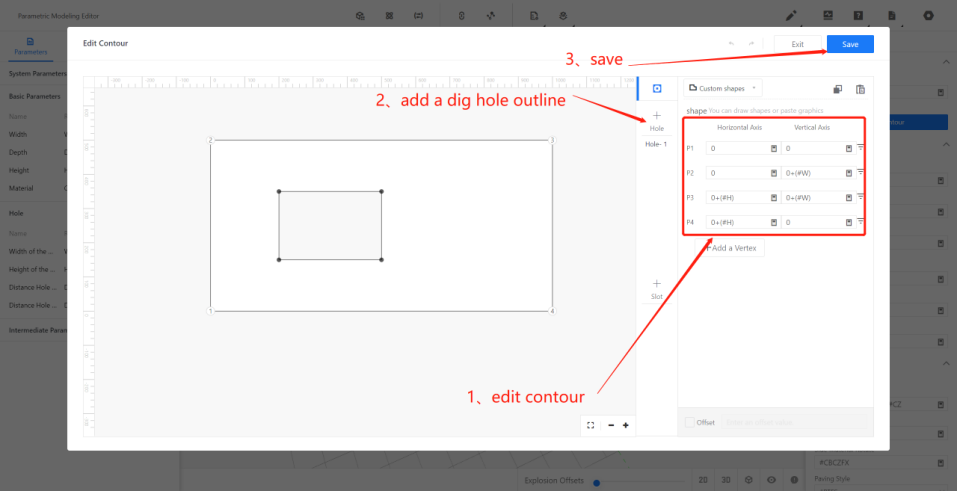Select Hole-1 in the hole list
Viewport: 958px width, 492px height.
(657, 145)
